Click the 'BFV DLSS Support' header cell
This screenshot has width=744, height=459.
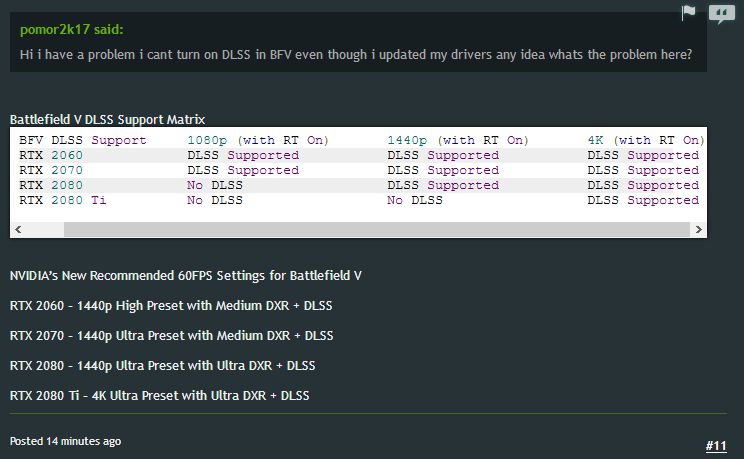(x=83, y=141)
